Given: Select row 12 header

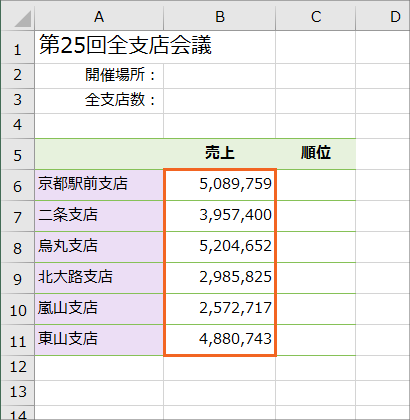Looking at the screenshot, I should pos(17,368).
